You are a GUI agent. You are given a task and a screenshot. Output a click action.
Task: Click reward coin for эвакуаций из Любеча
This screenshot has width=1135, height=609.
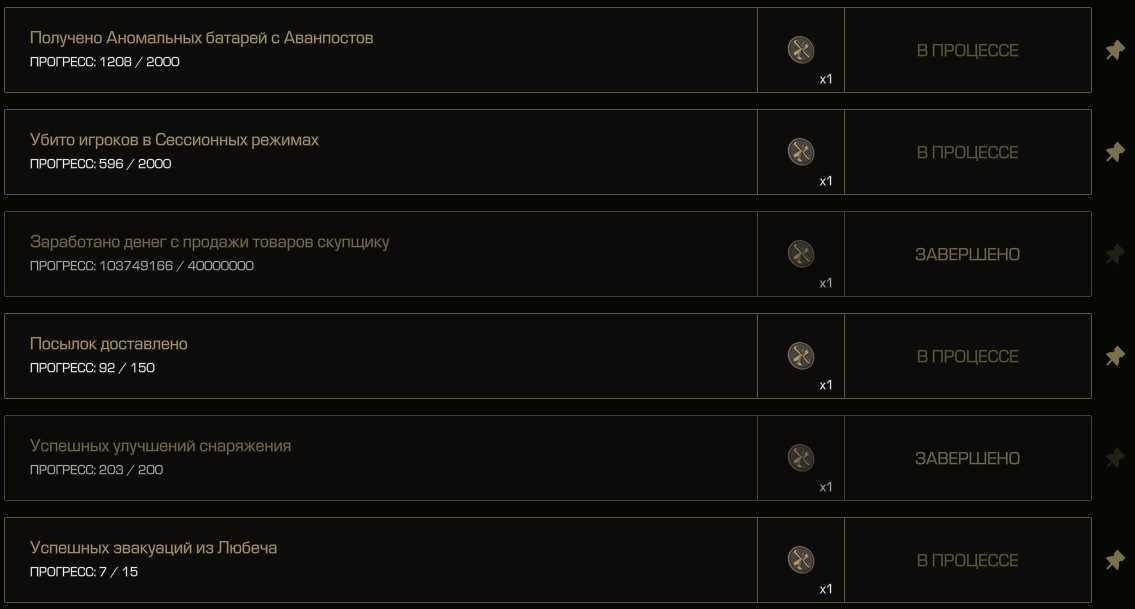[801, 560]
